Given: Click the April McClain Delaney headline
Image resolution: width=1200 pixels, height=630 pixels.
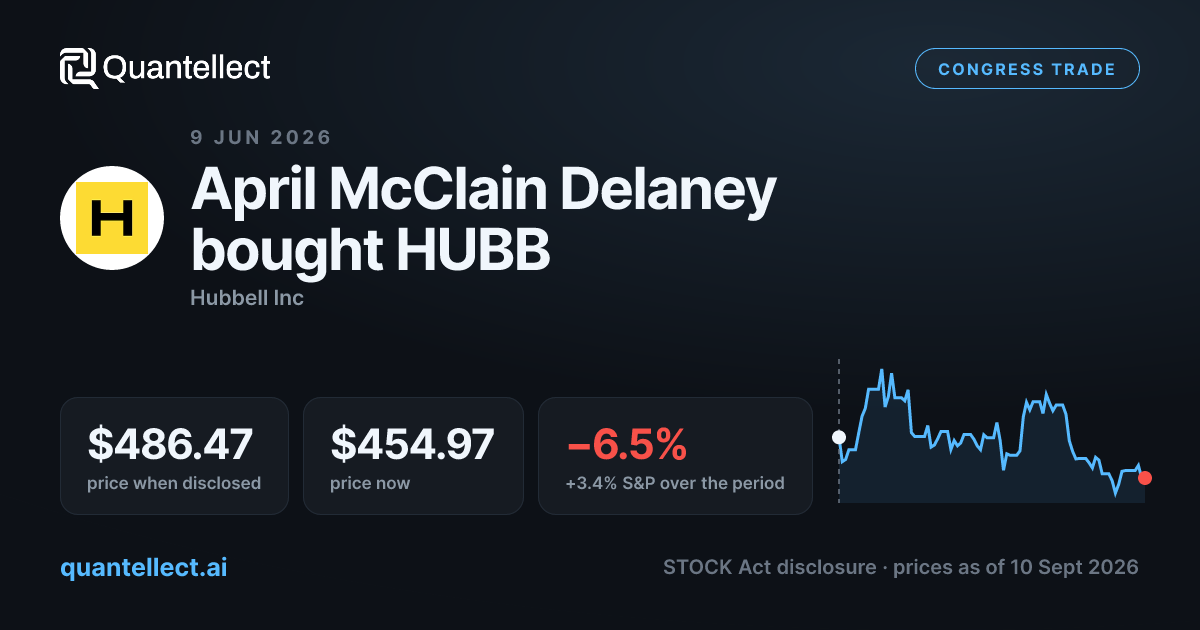Looking at the screenshot, I should [484, 219].
